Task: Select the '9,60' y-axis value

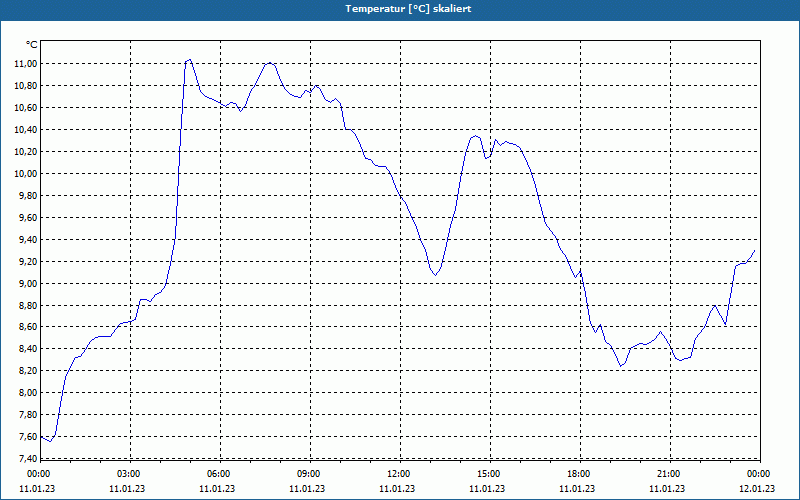Action: 30,217
